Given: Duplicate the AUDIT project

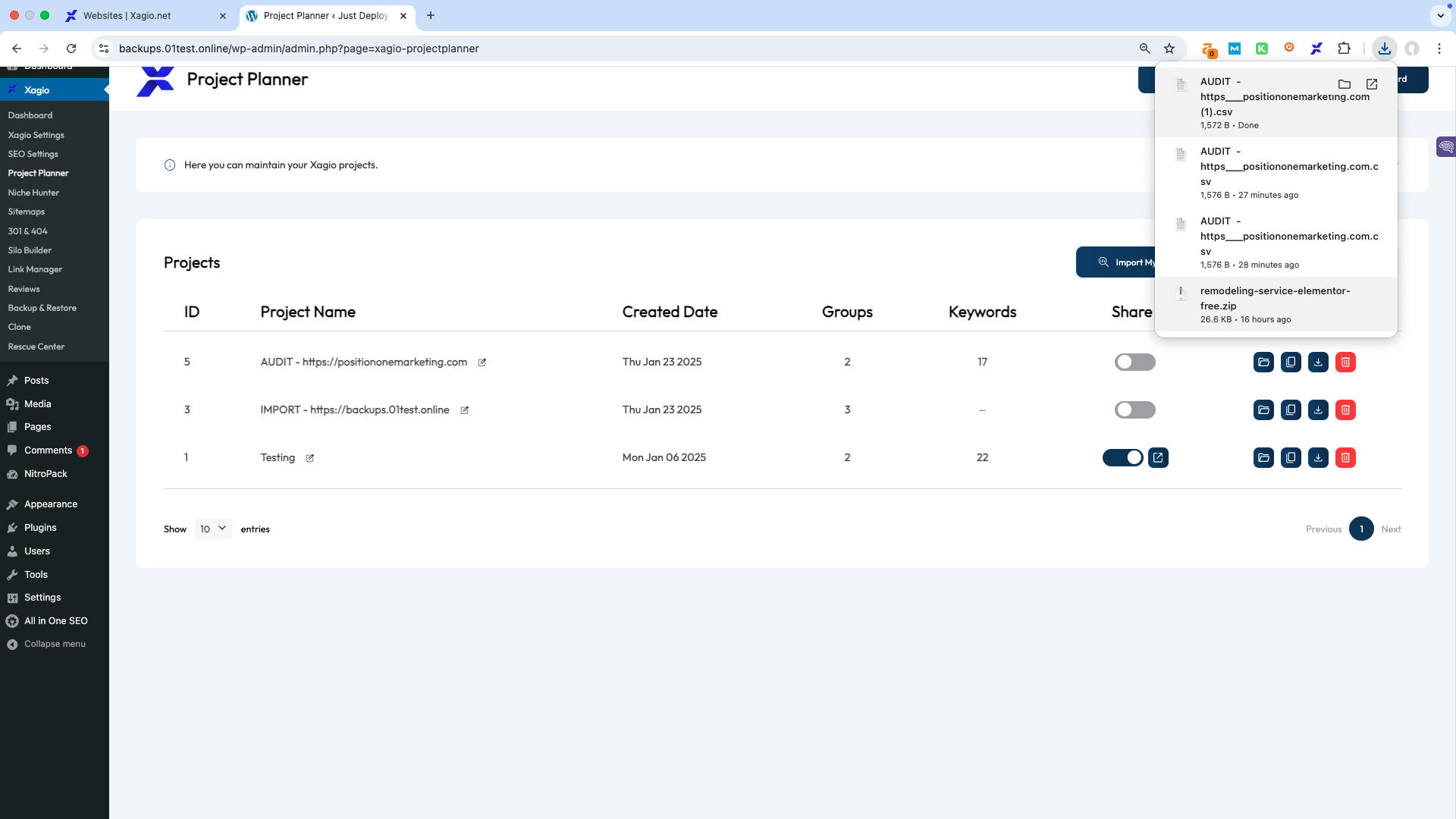Looking at the screenshot, I should tap(1291, 362).
